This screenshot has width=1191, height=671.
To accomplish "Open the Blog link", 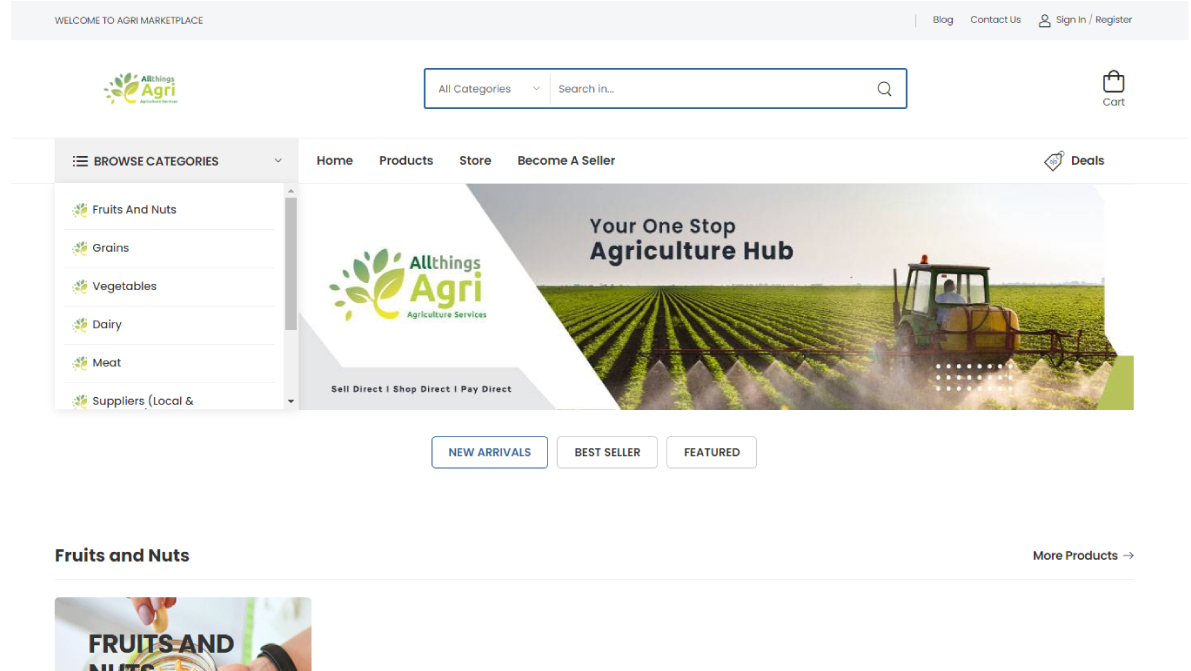I will click(942, 20).
